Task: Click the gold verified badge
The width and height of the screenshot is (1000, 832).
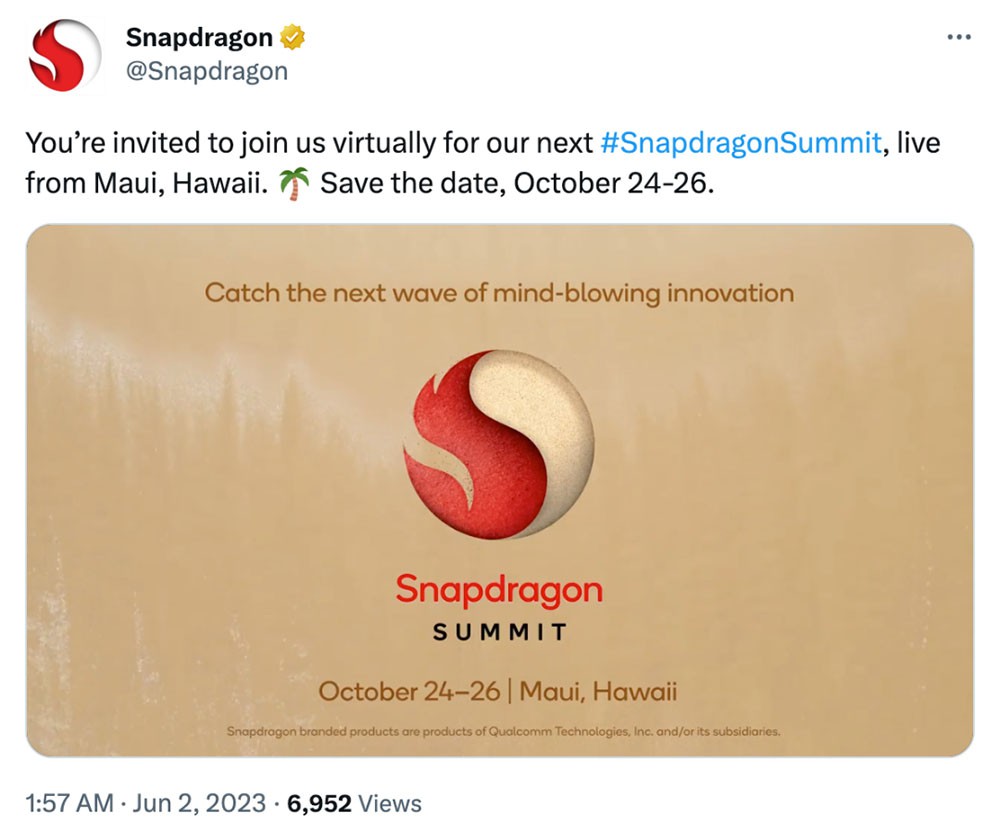Action: 292,38
